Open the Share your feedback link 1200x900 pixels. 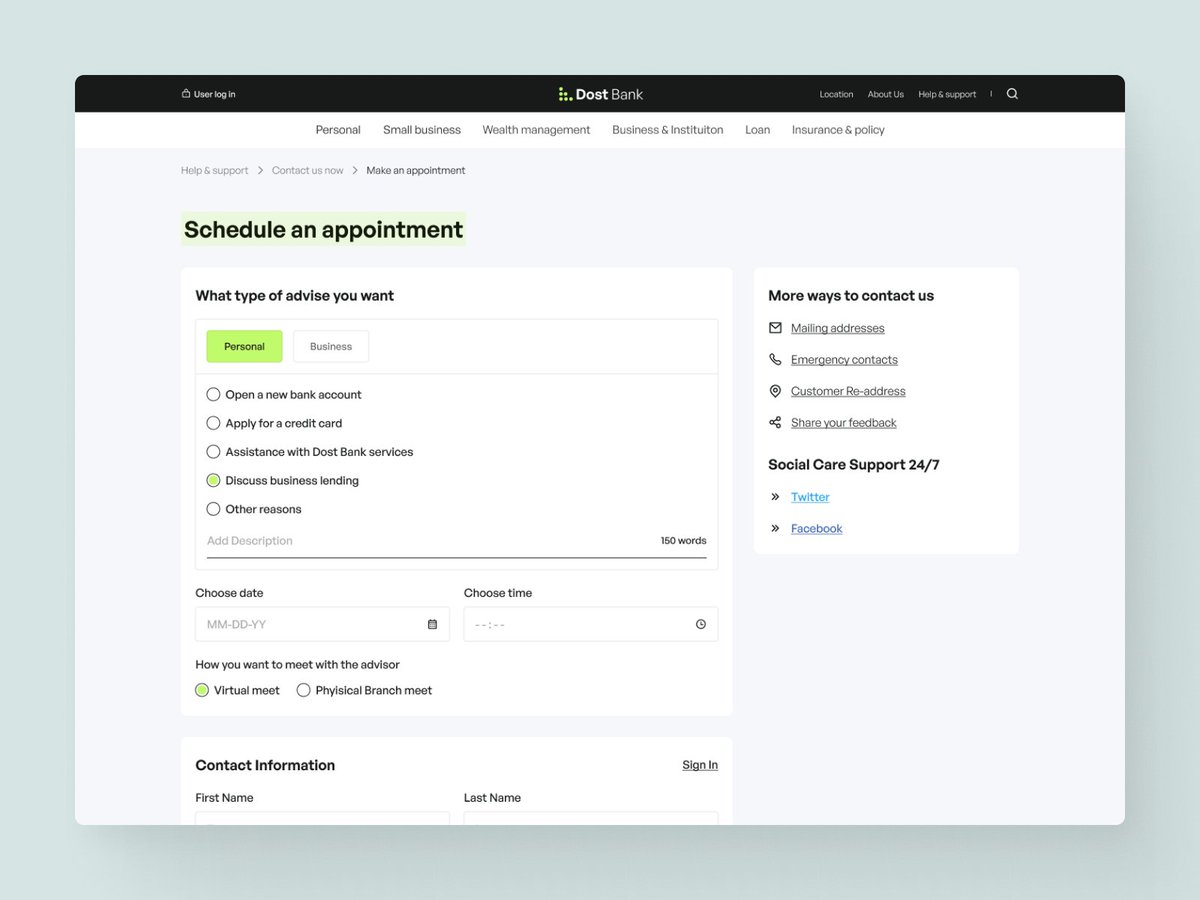844,423
